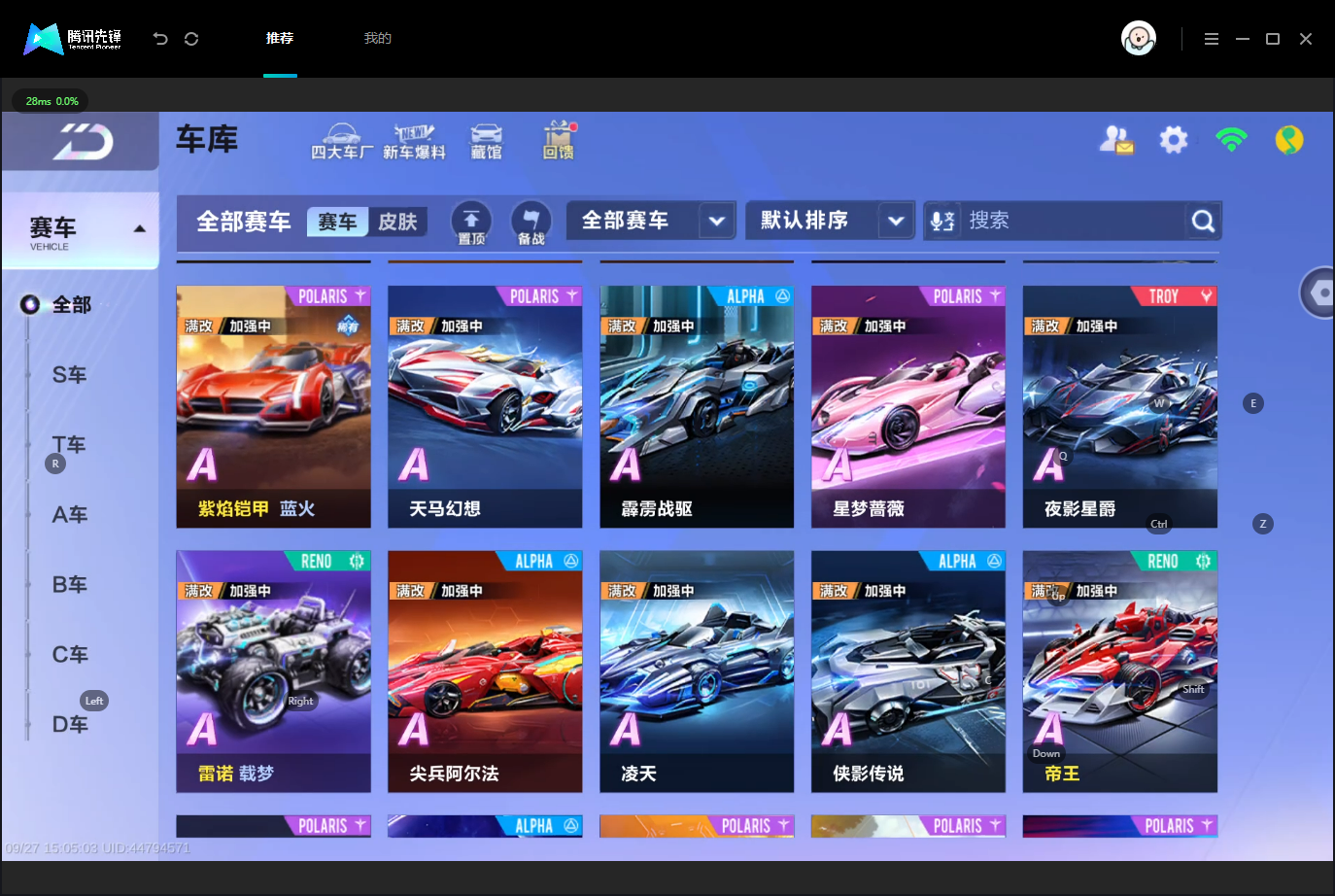Select the D车 category filter
The width and height of the screenshot is (1335, 896).
70,725
